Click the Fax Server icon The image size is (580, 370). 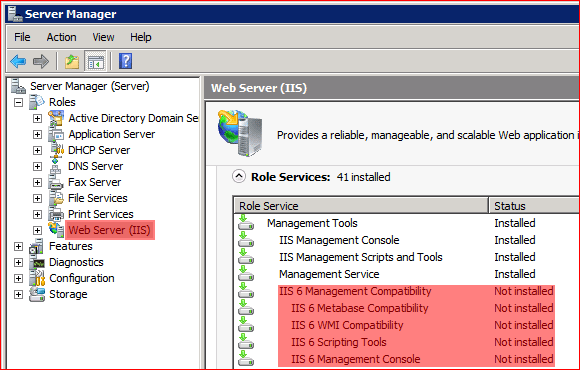click(x=56, y=182)
